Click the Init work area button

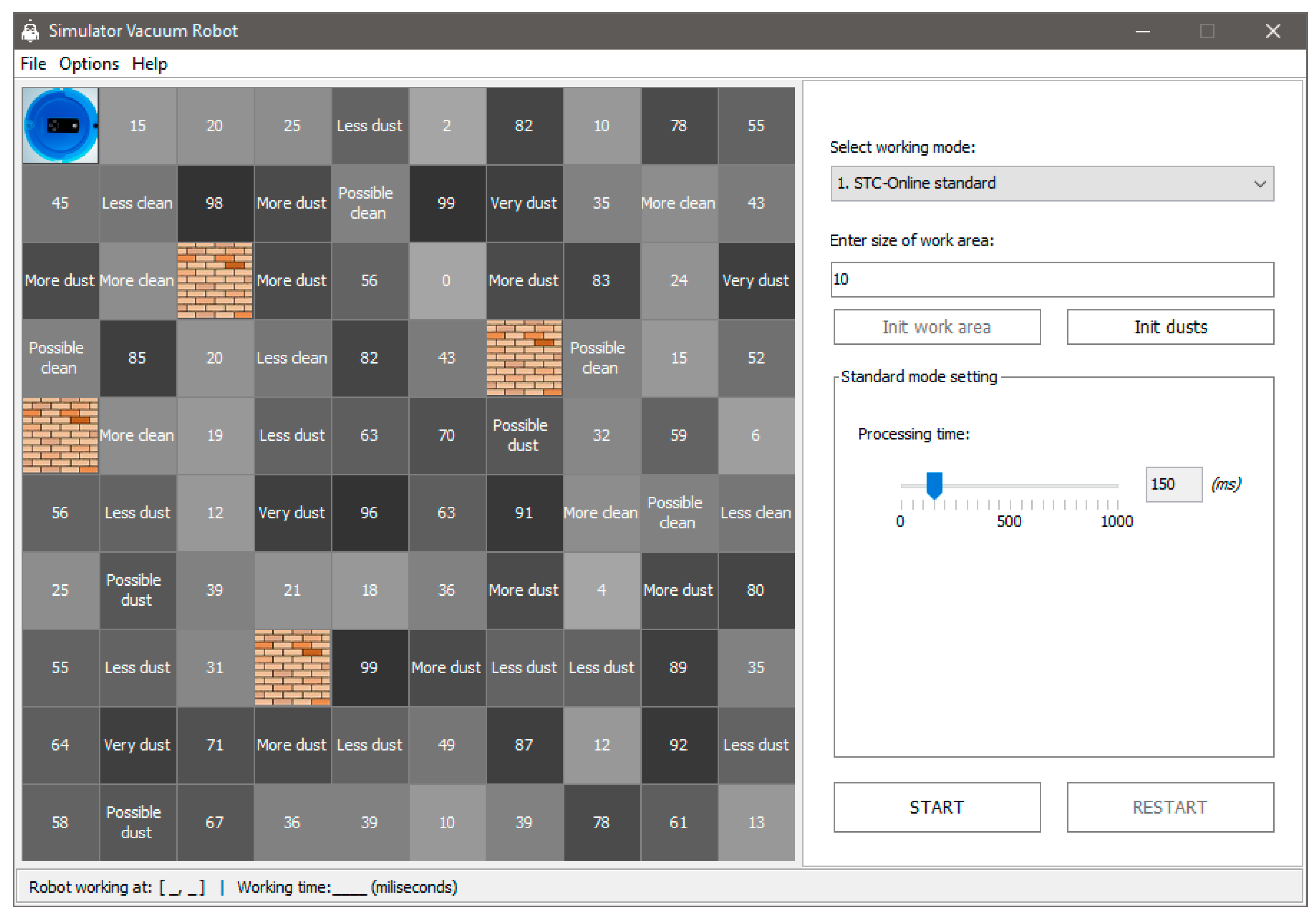coord(937,327)
